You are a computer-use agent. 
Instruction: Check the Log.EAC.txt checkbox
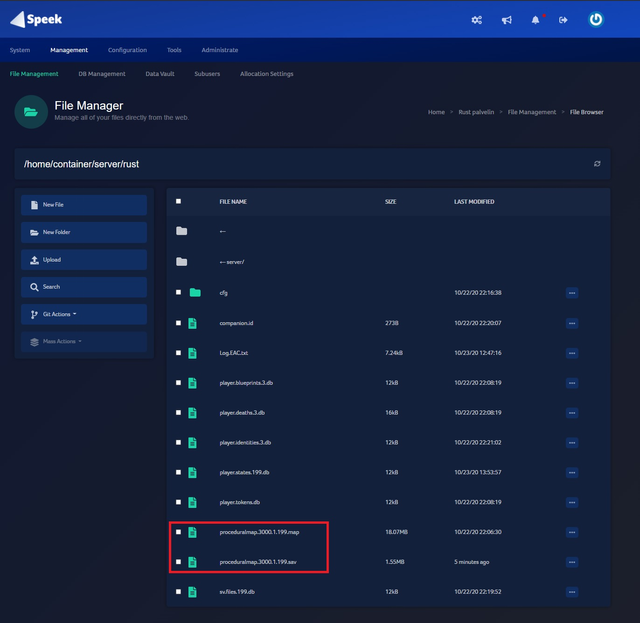[178, 353]
